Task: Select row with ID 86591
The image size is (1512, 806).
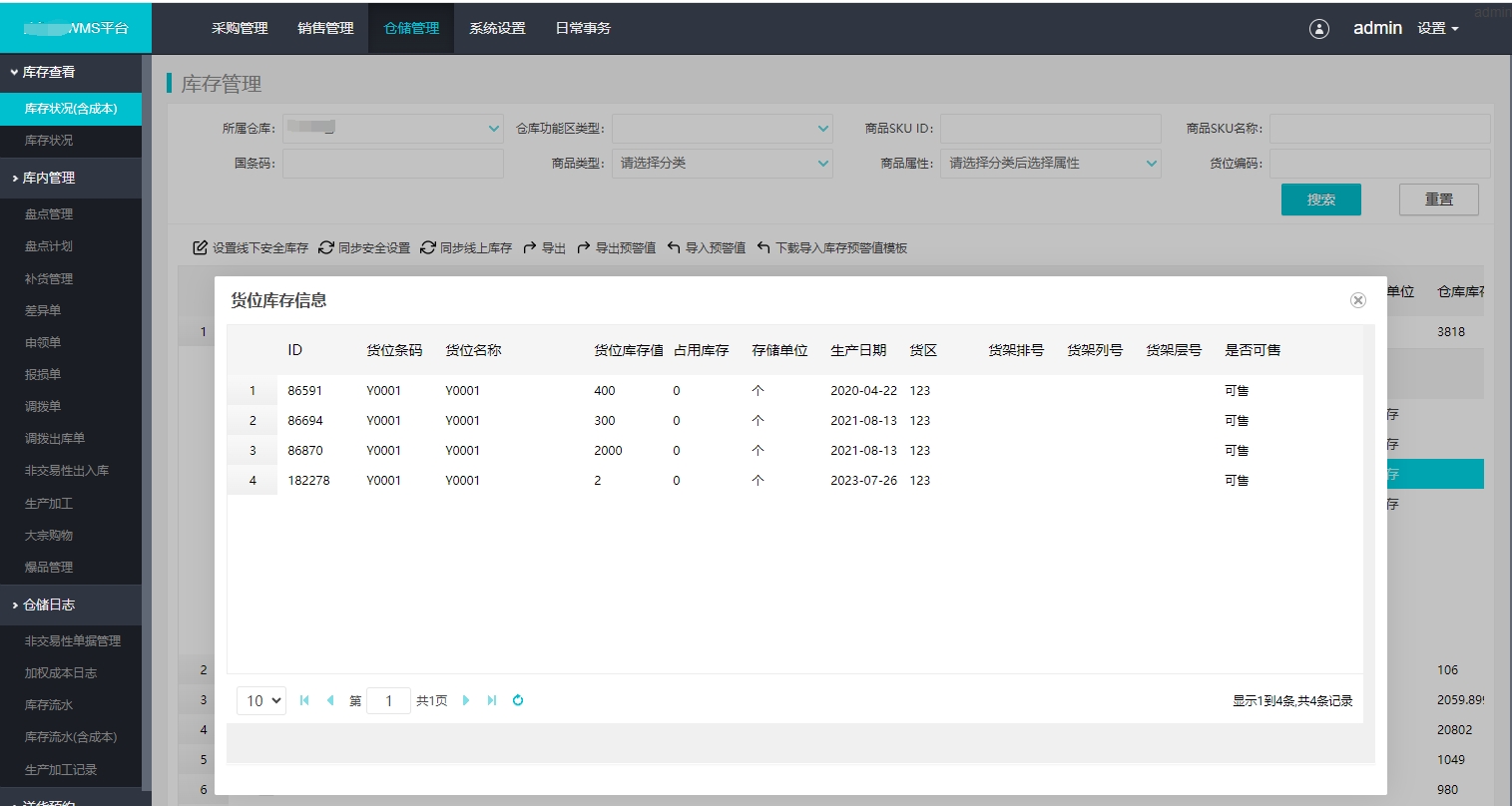Action: 794,391
